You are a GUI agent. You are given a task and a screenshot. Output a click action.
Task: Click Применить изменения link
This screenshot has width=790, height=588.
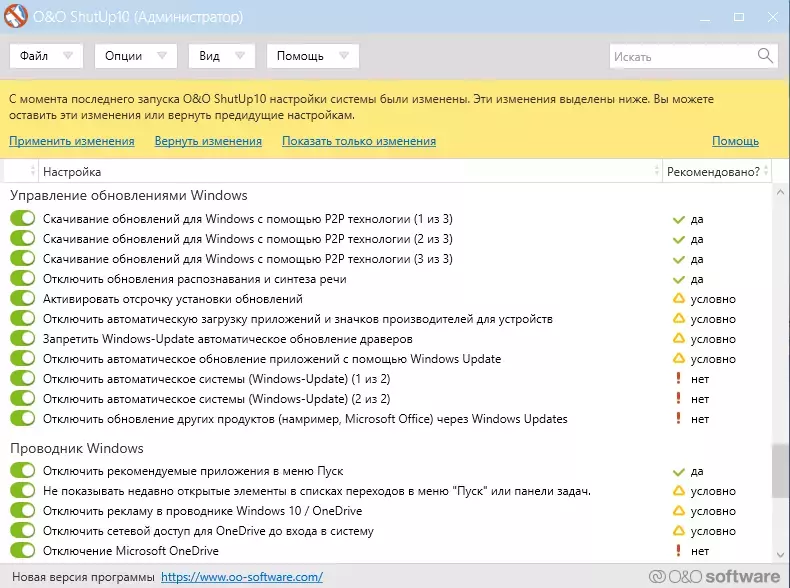pyautogui.click(x=72, y=141)
